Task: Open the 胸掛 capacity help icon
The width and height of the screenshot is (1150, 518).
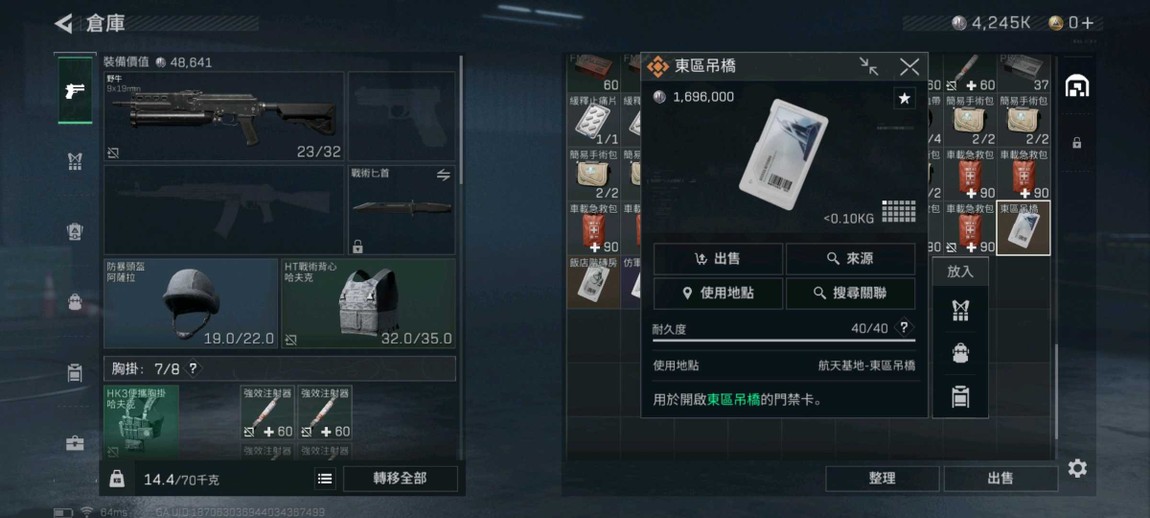Action: pyautogui.click(x=193, y=368)
